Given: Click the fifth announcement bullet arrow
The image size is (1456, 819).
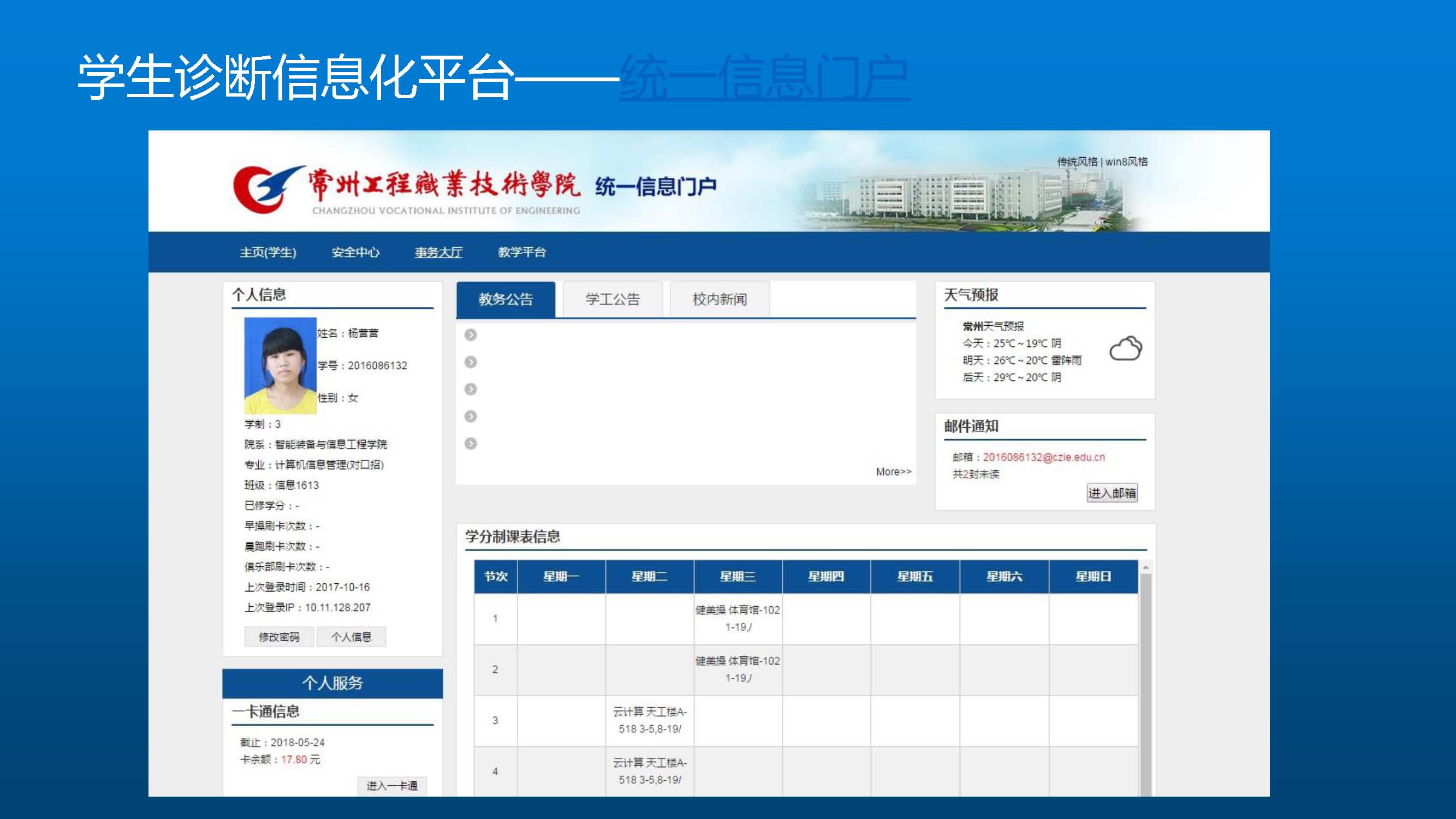Looking at the screenshot, I should [x=470, y=444].
